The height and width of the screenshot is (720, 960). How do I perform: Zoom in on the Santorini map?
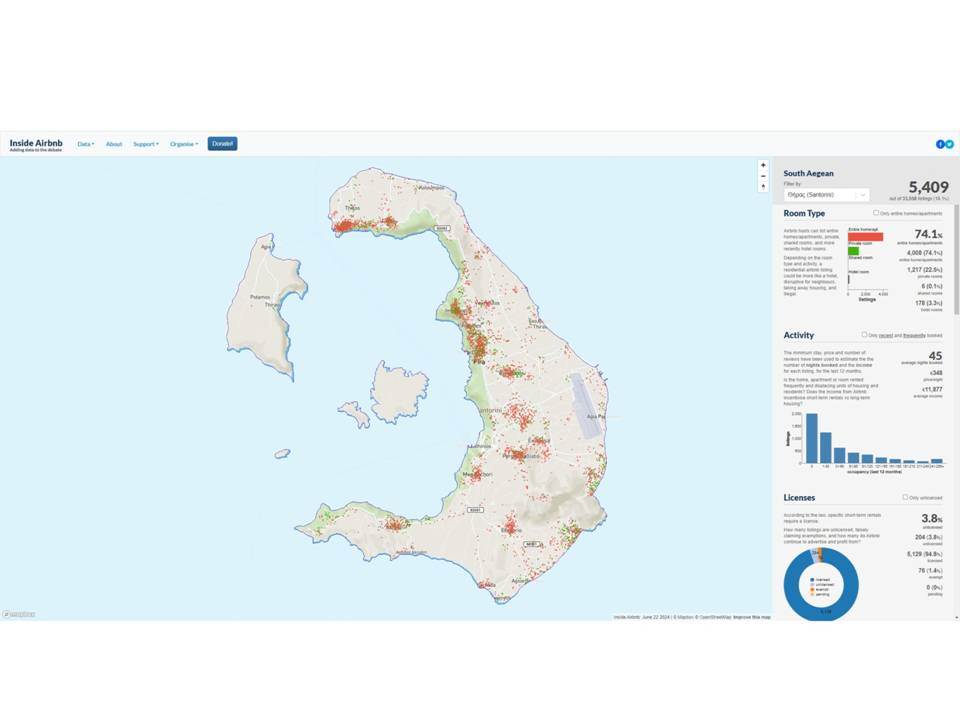point(763,165)
